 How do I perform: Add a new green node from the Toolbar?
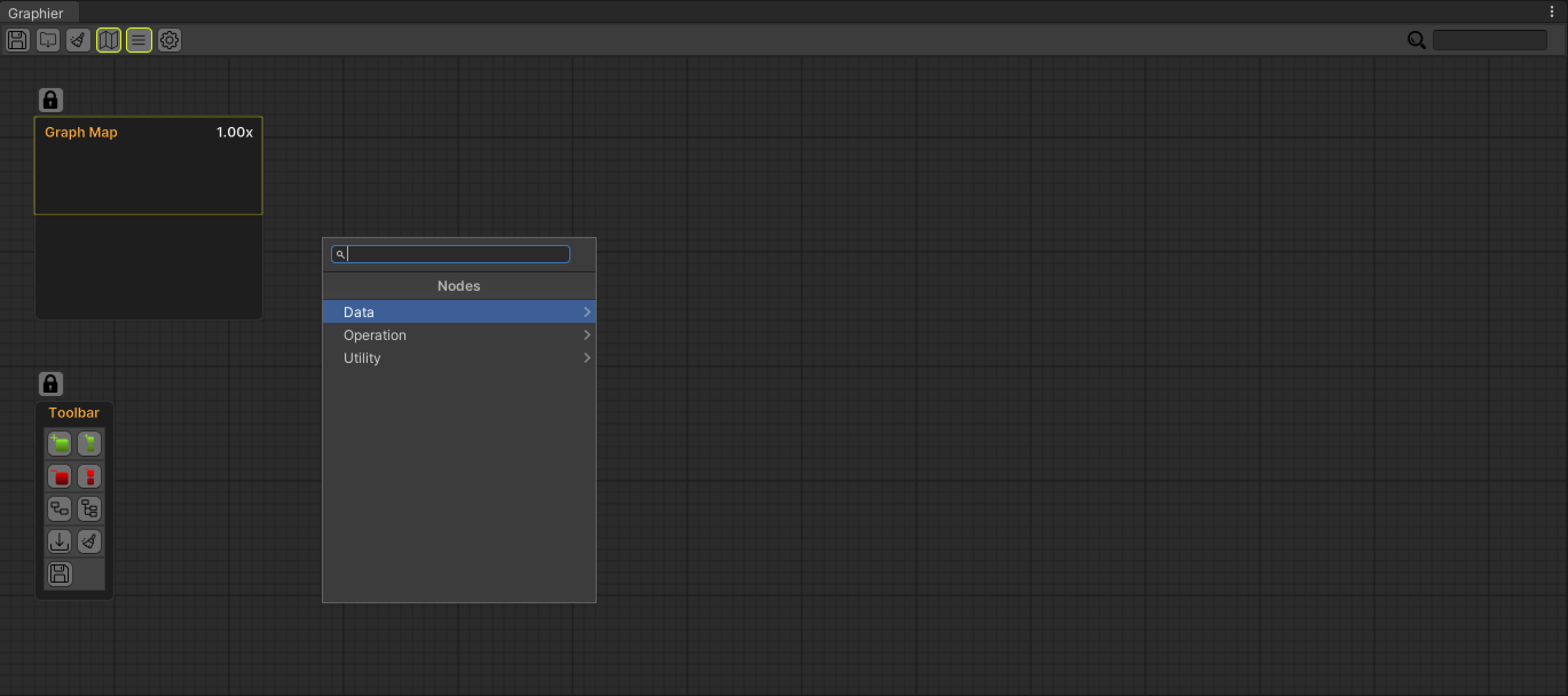pyautogui.click(x=60, y=444)
